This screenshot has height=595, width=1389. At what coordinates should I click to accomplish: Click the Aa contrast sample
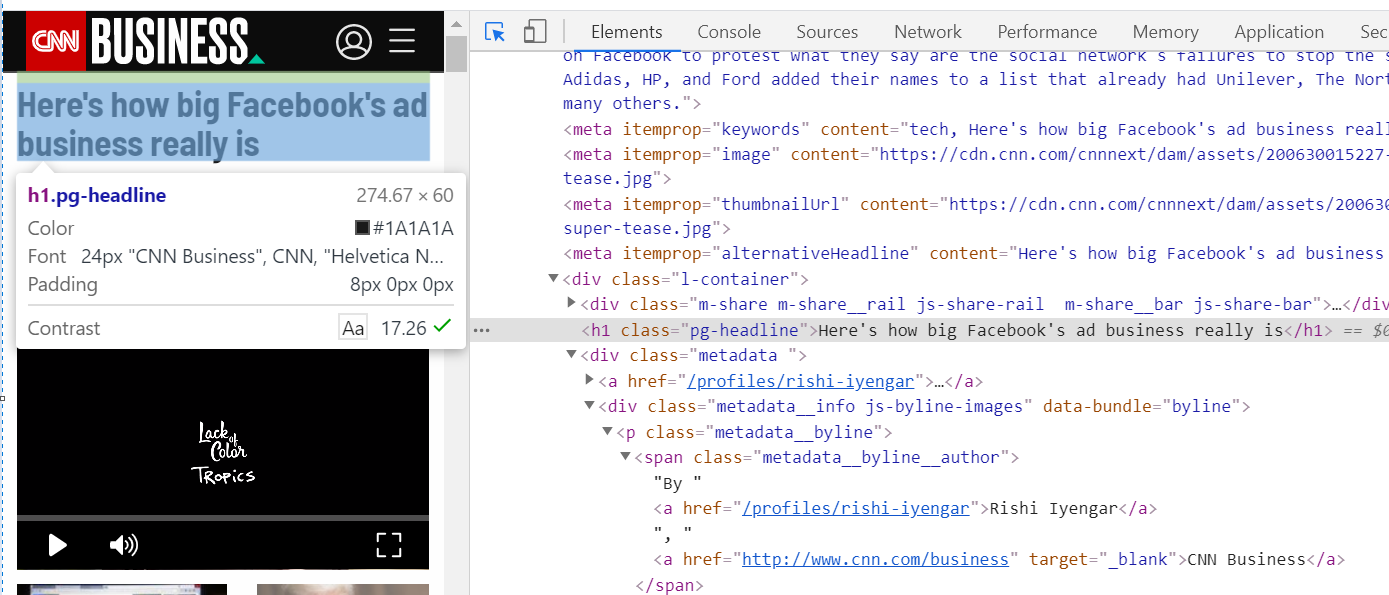tap(353, 328)
